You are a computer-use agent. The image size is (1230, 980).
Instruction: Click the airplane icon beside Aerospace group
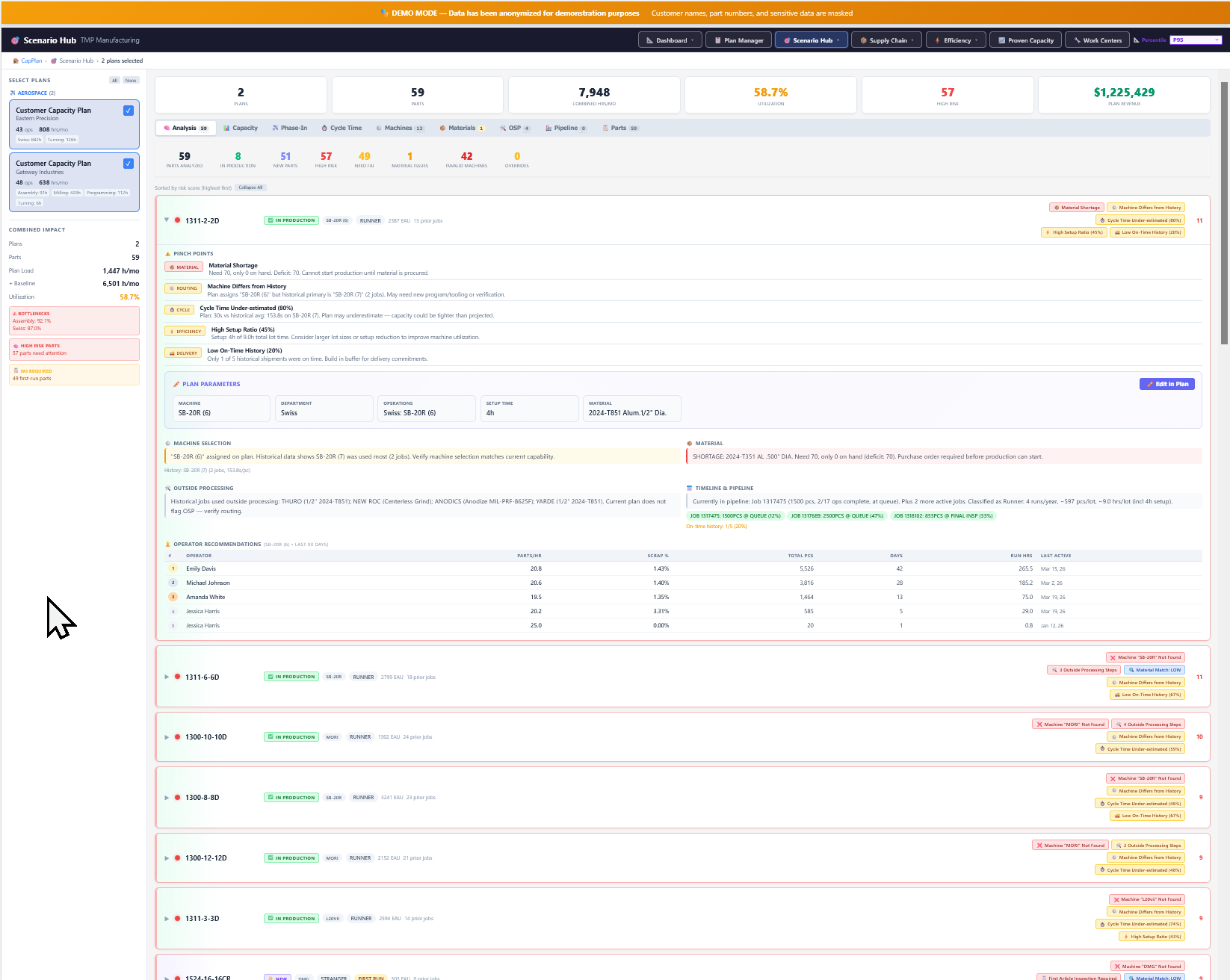pos(13,93)
